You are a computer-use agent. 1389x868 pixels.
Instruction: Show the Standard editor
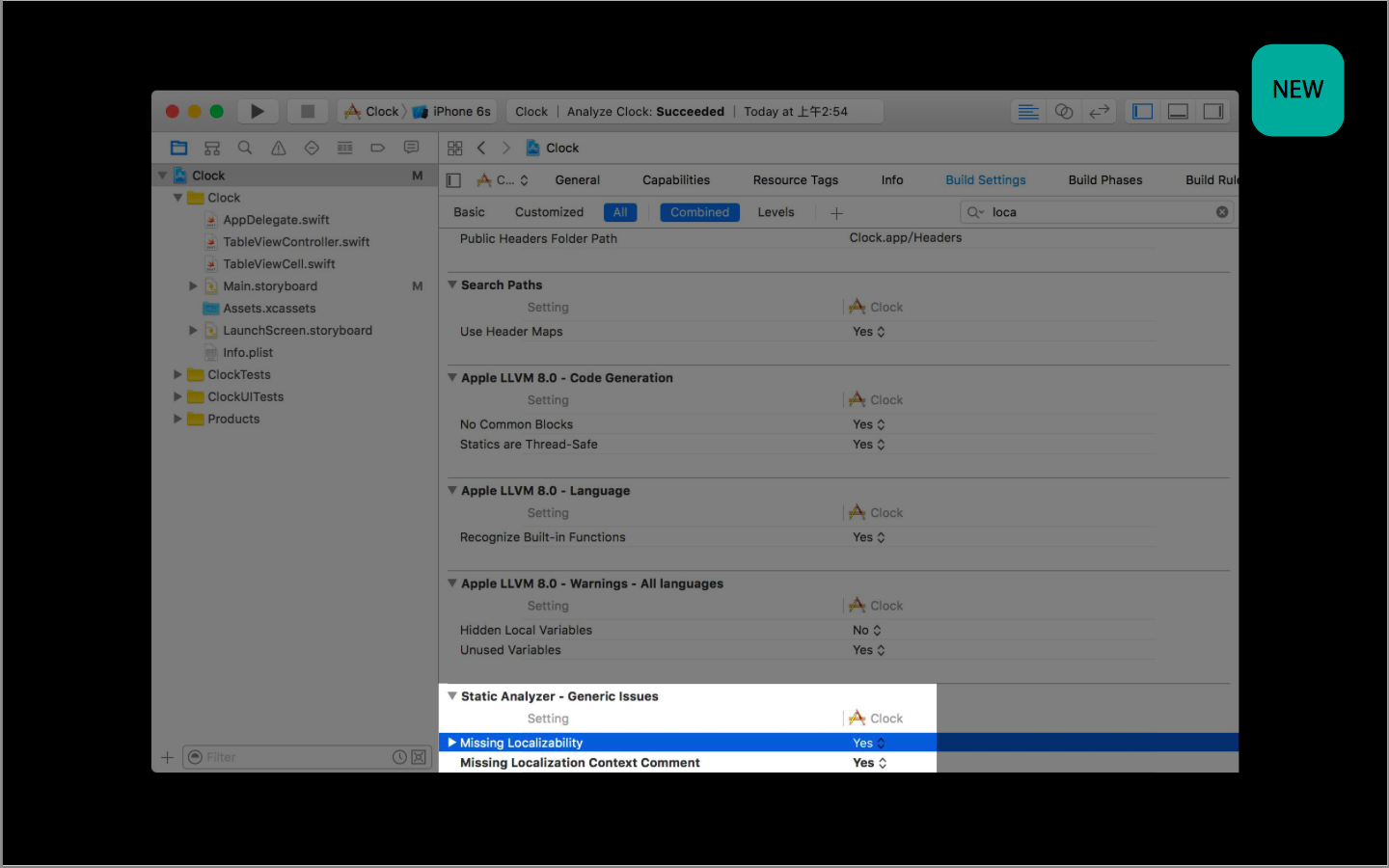click(x=1028, y=112)
